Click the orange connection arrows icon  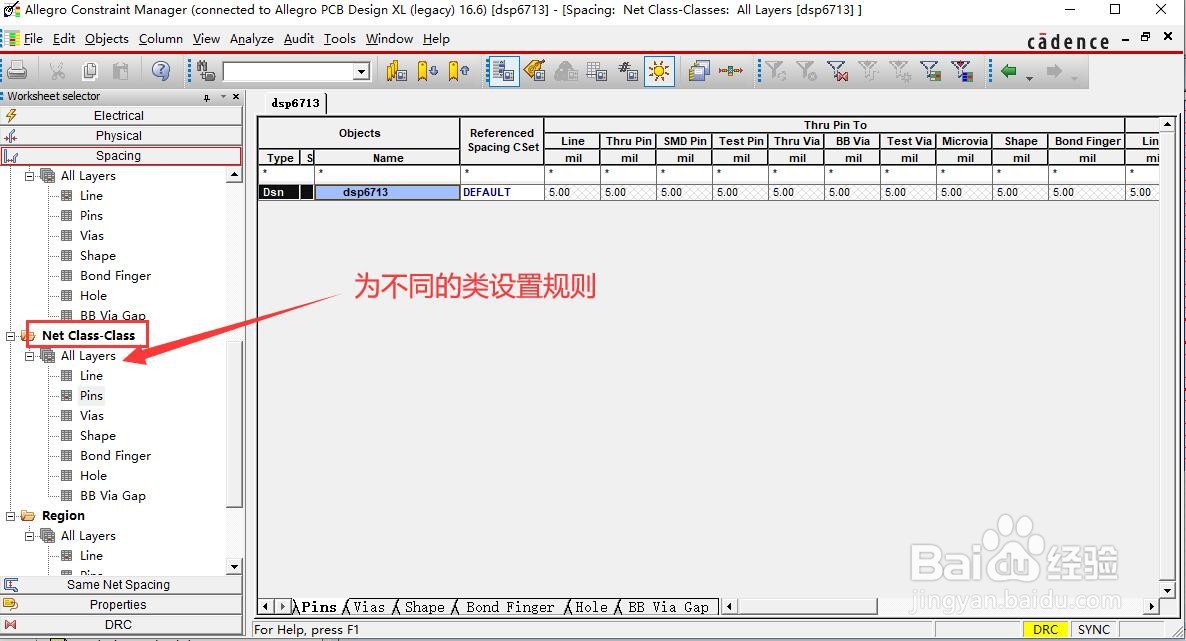731,71
